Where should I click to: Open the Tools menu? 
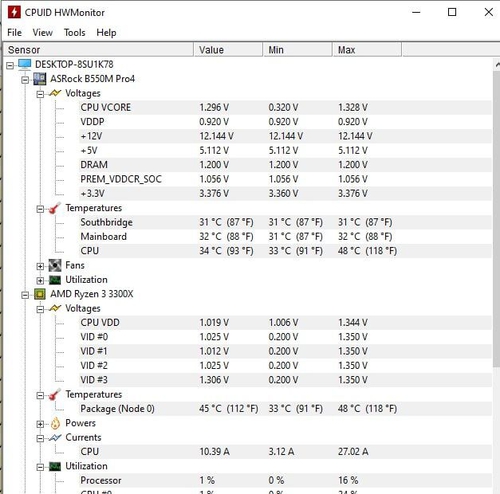pos(75,33)
